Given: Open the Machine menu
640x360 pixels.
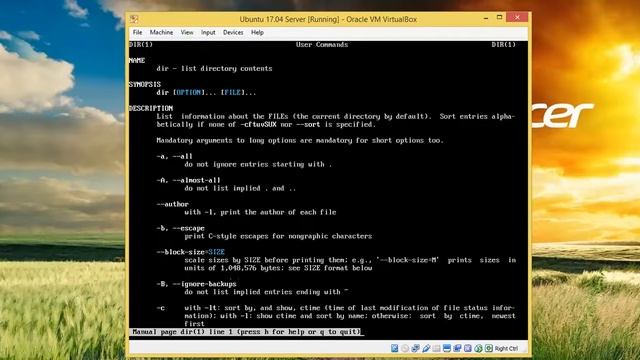Looking at the screenshot, I should click(x=161, y=32).
